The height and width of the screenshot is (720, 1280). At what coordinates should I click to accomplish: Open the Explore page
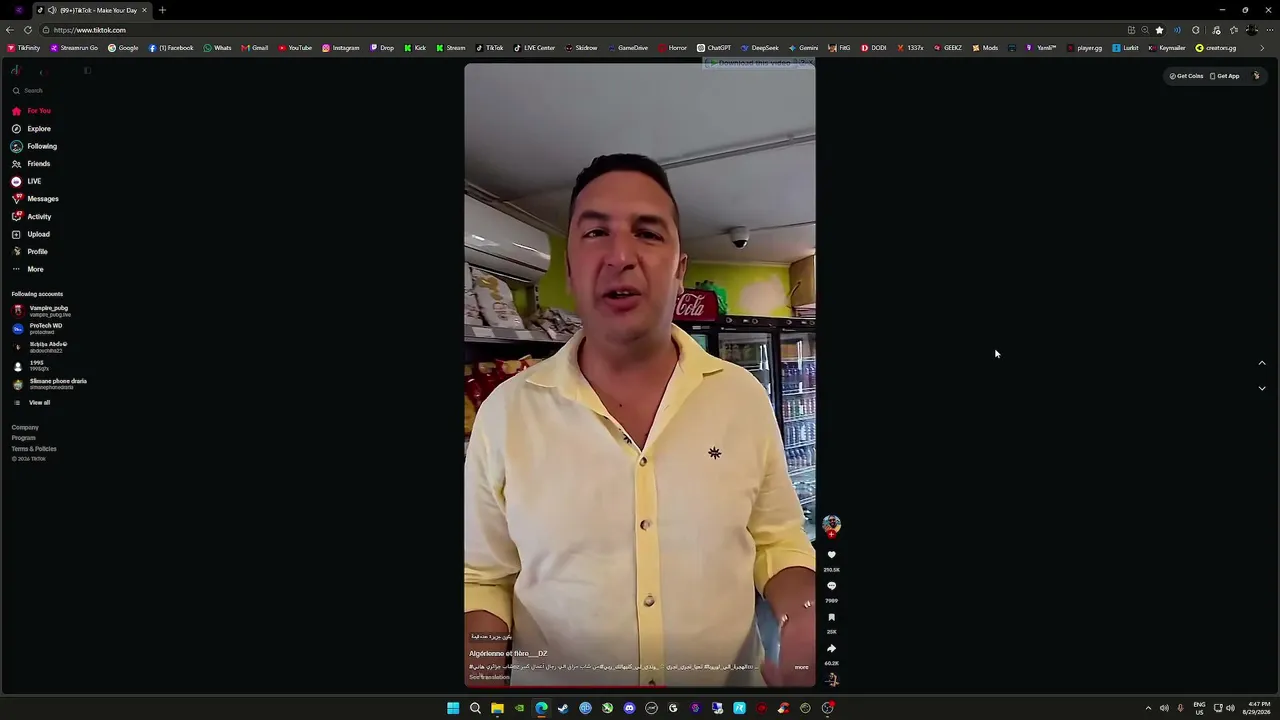point(31,129)
